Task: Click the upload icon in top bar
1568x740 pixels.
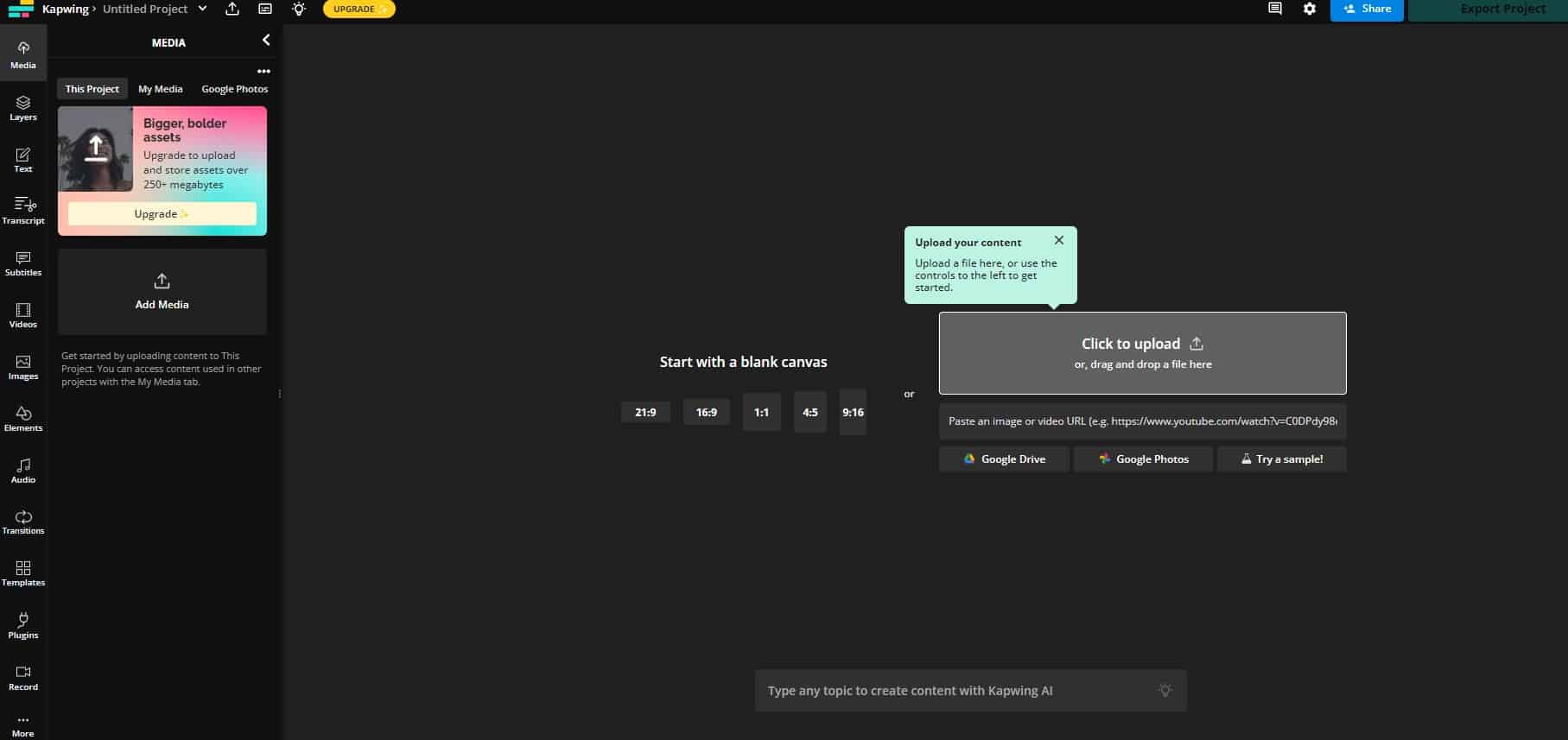Action: (x=232, y=9)
